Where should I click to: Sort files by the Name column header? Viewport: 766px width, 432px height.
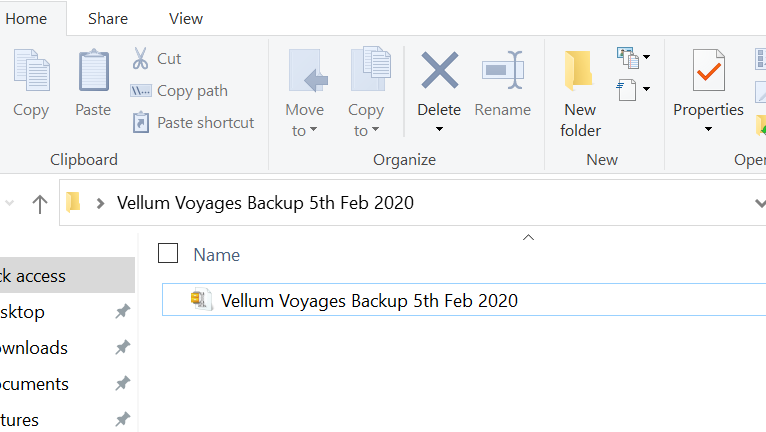point(216,255)
